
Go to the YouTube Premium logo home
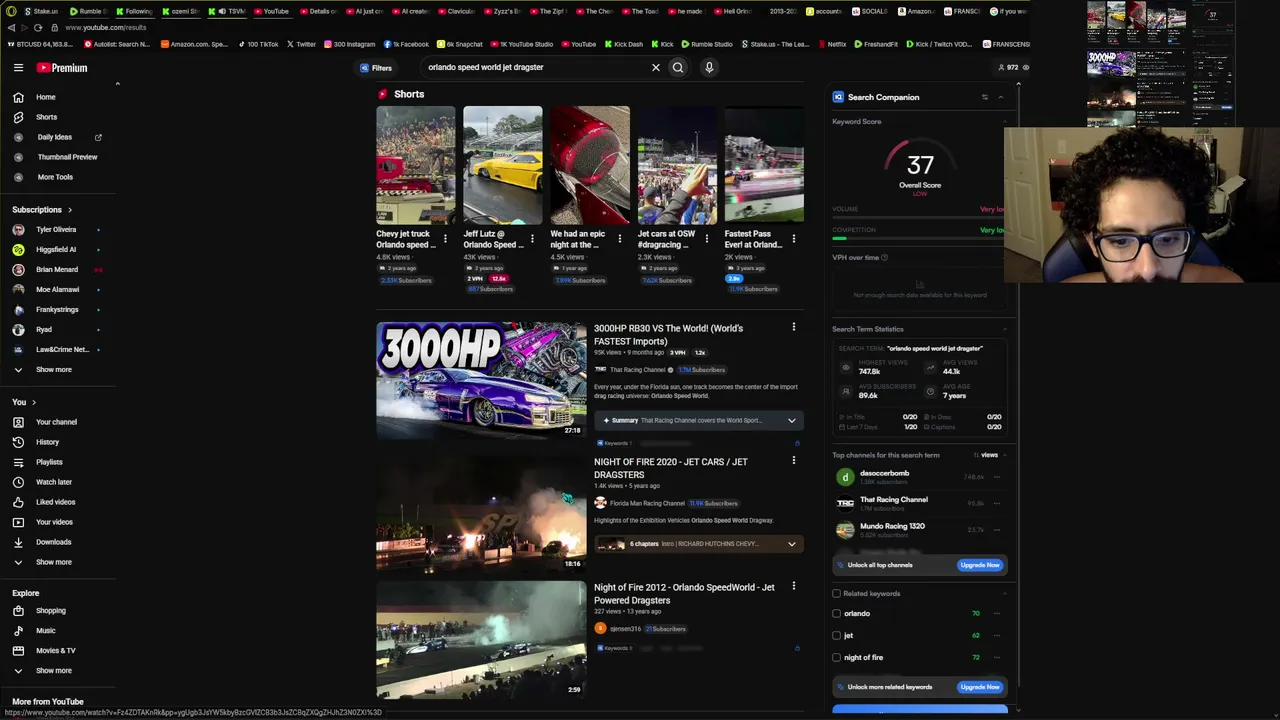(x=62, y=68)
